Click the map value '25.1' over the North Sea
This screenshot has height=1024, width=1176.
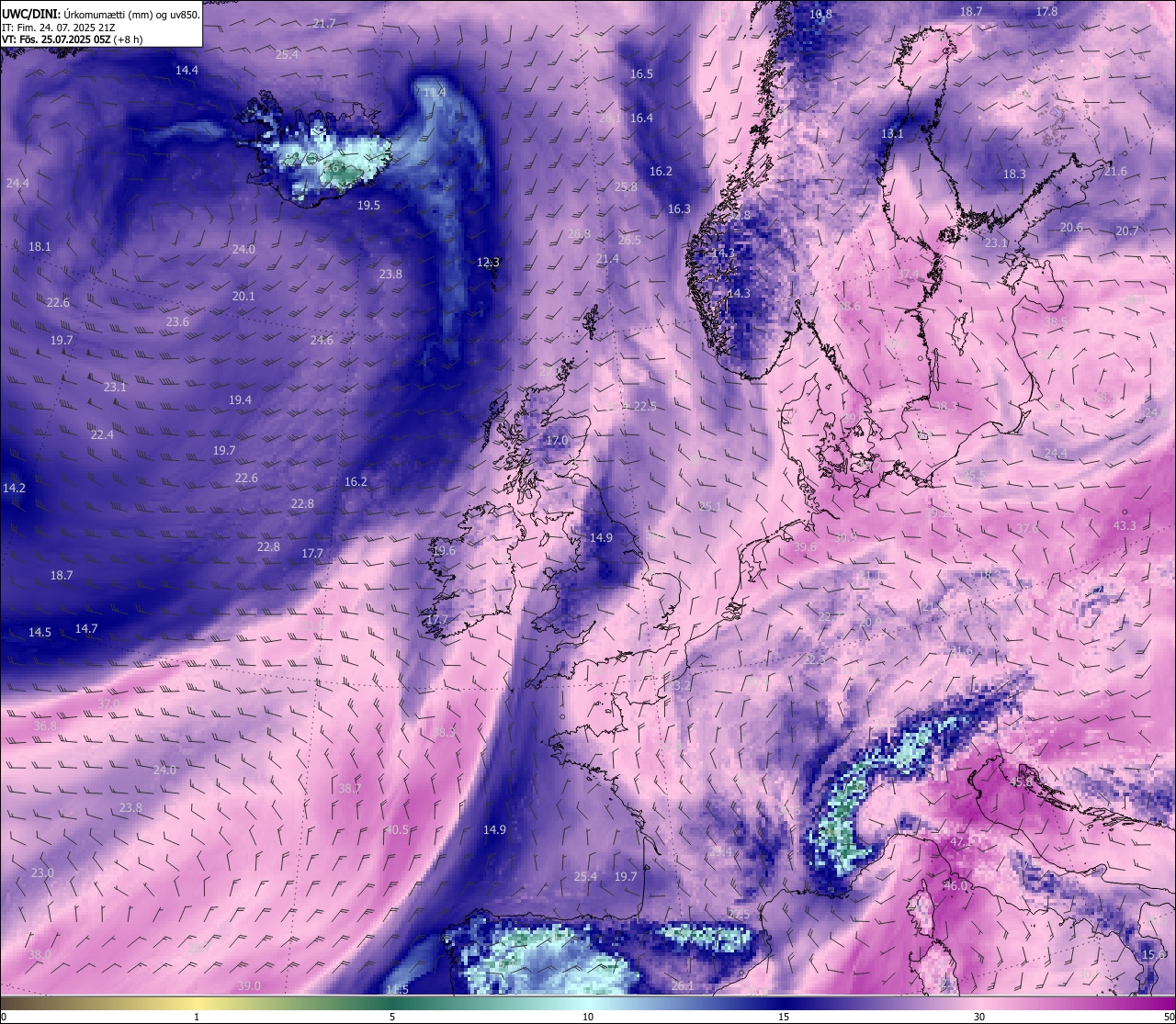[710, 507]
